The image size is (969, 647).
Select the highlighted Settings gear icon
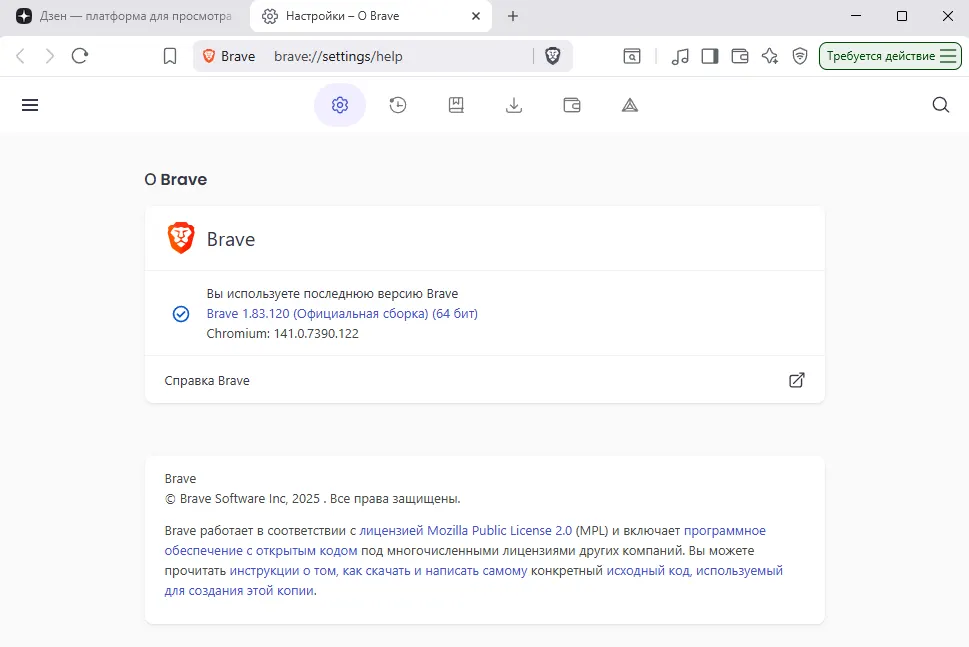pos(339,104)
